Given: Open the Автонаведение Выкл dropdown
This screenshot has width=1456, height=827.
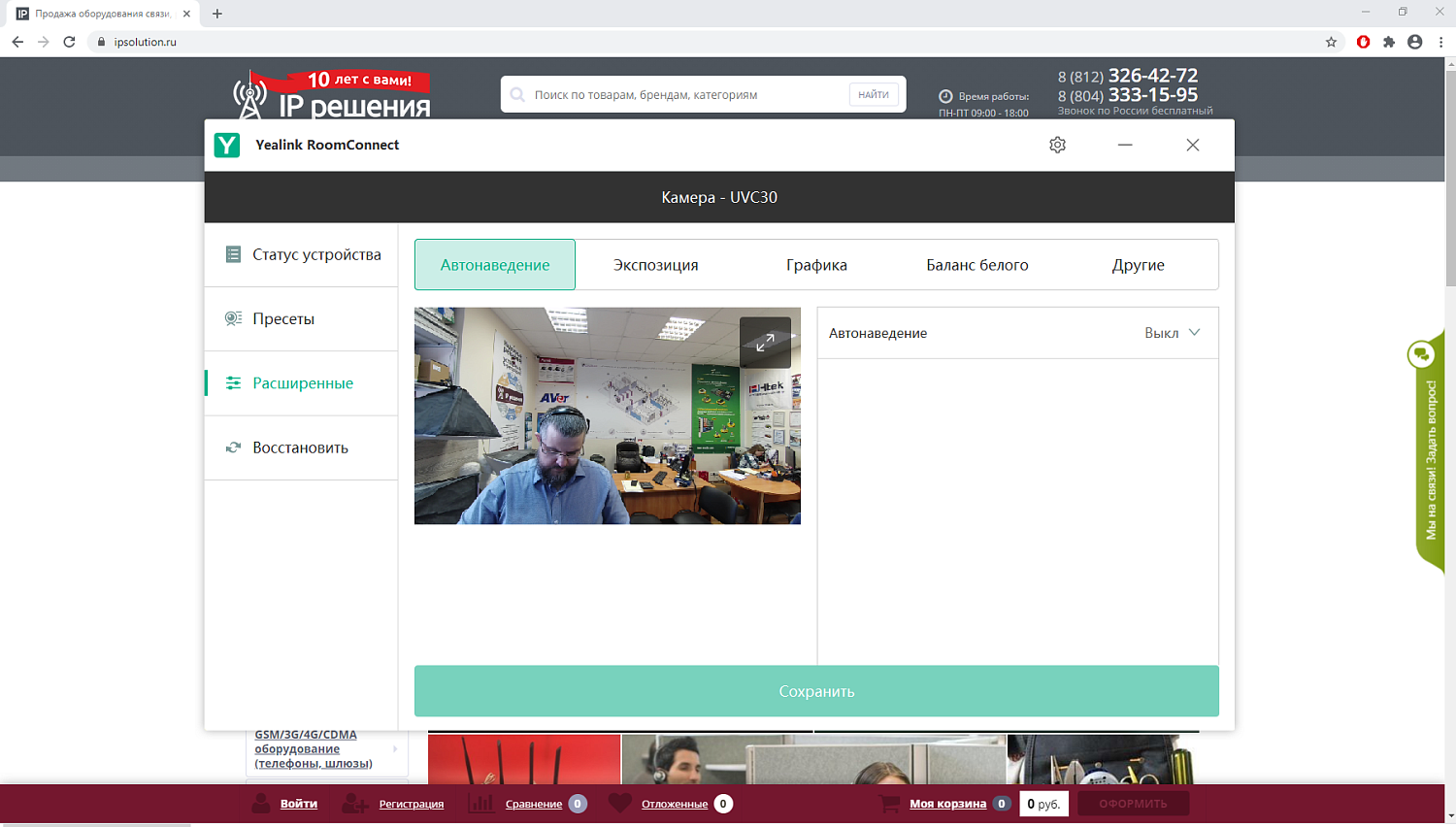Looking at the screenshot, I should (x=1172, y=333).
